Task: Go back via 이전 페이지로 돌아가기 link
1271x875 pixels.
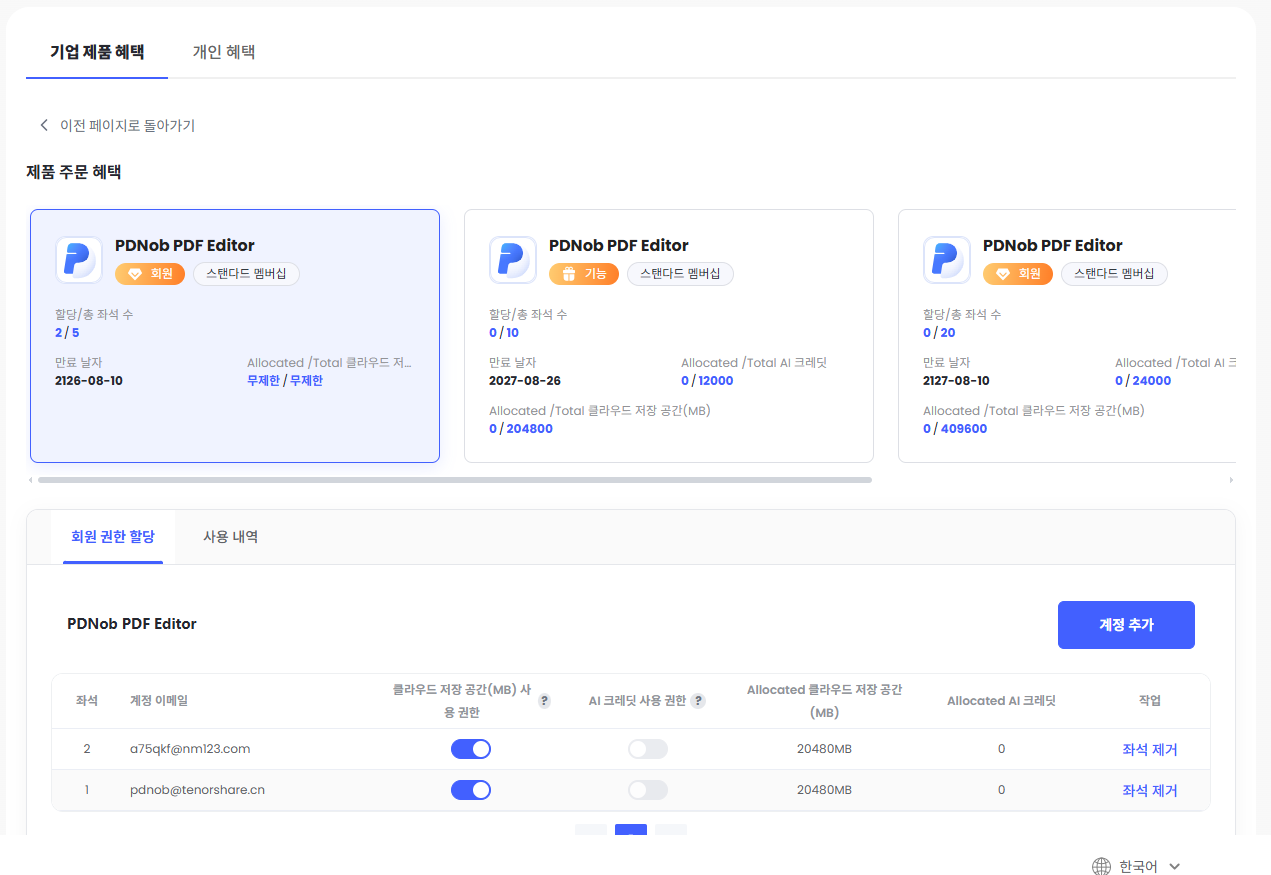Action: point(127,125)
